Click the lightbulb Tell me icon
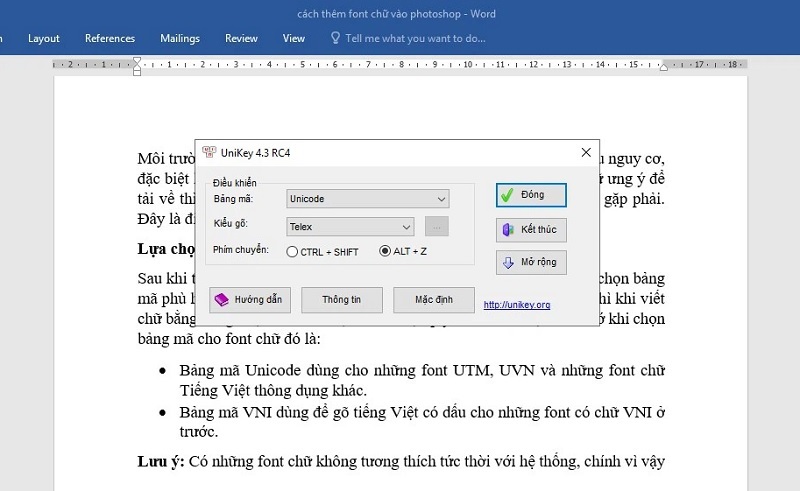800x491 pixels. [x=335, y=38]
